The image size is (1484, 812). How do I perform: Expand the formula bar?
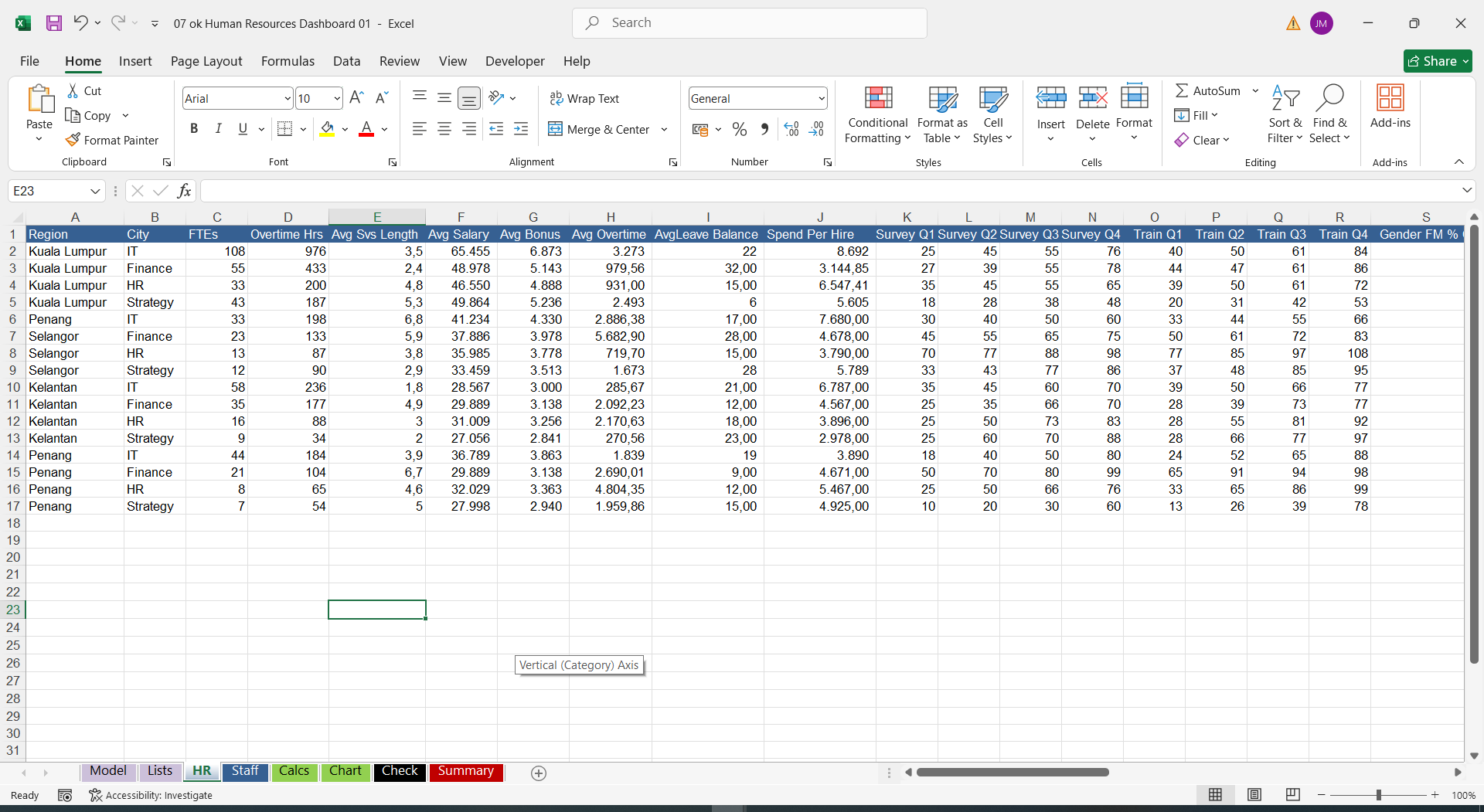[1467, 190]
